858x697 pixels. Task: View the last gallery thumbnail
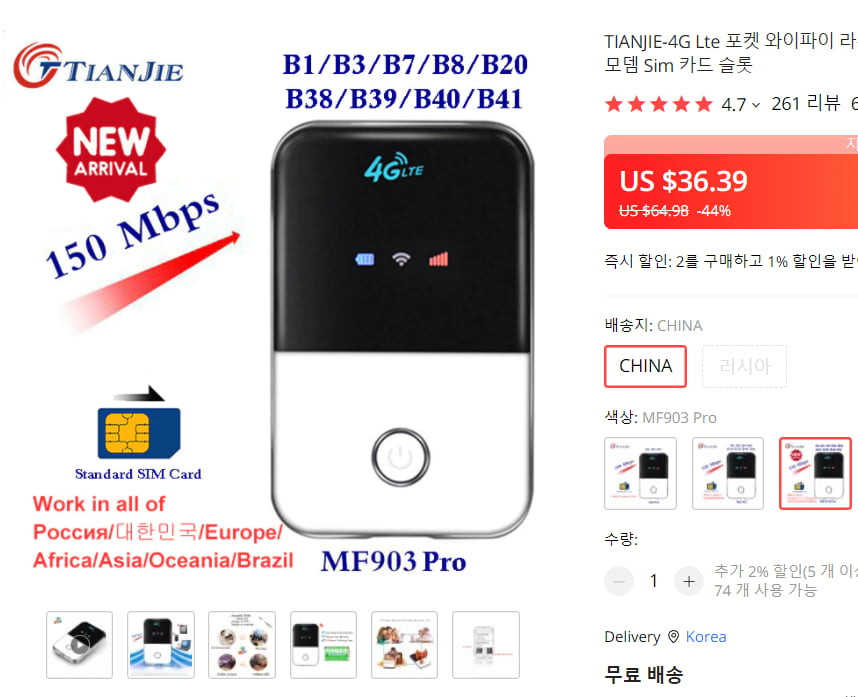[485, 644]
